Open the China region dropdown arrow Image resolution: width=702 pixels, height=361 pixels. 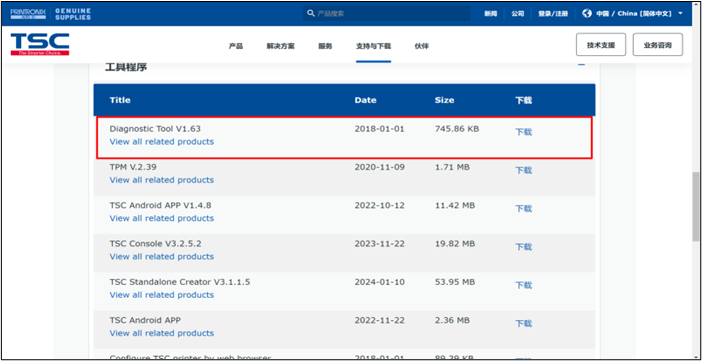tap(681, 13)
